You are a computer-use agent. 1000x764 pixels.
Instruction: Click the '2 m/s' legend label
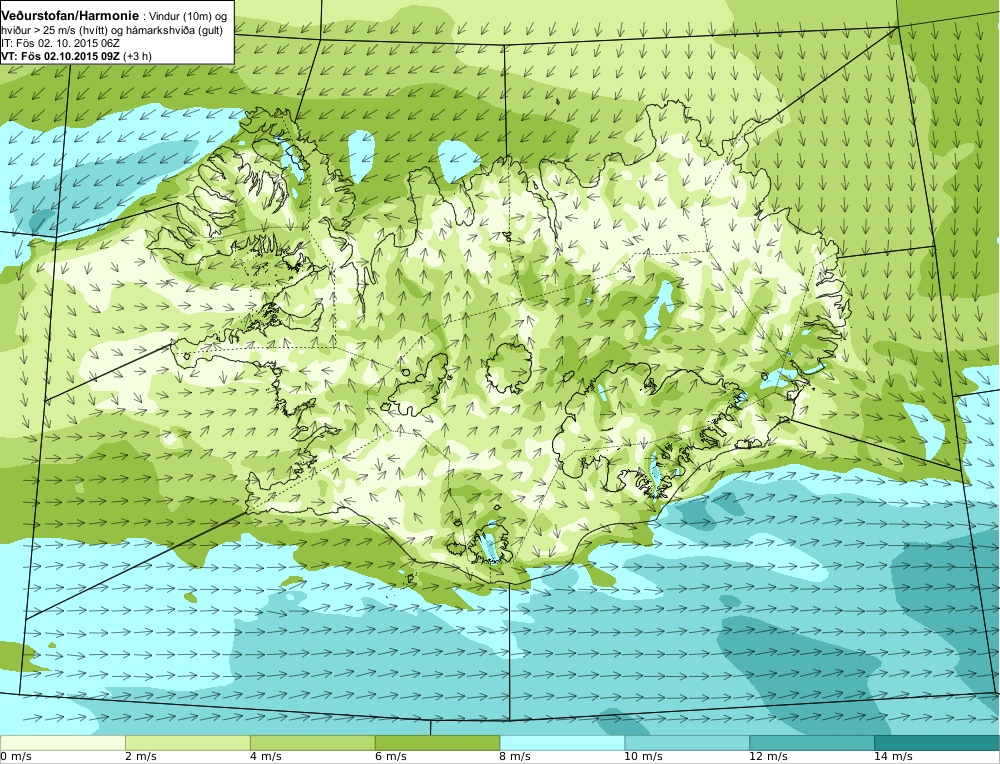142,757
